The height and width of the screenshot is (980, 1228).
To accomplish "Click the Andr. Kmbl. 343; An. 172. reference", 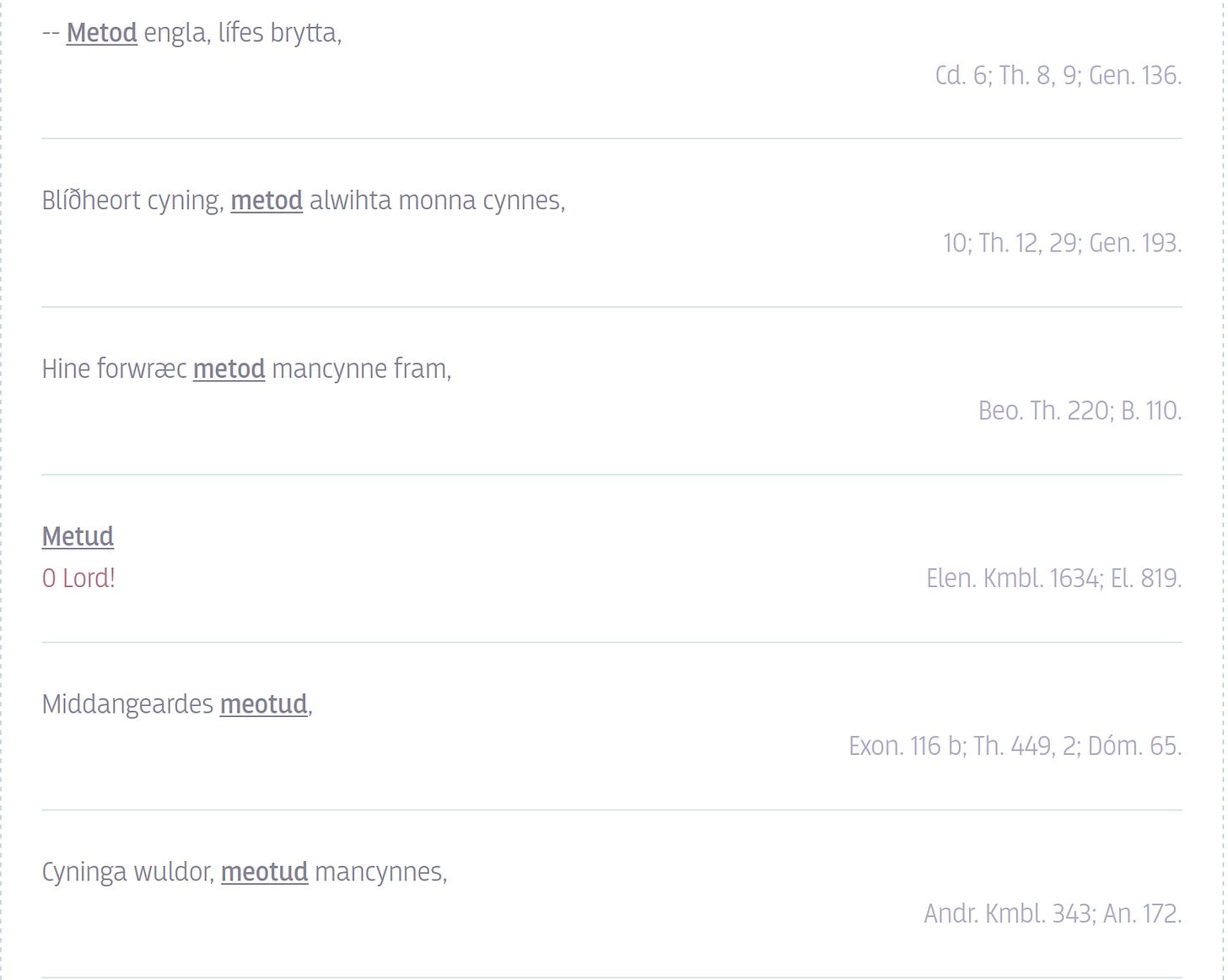I will coord(1053,913).
